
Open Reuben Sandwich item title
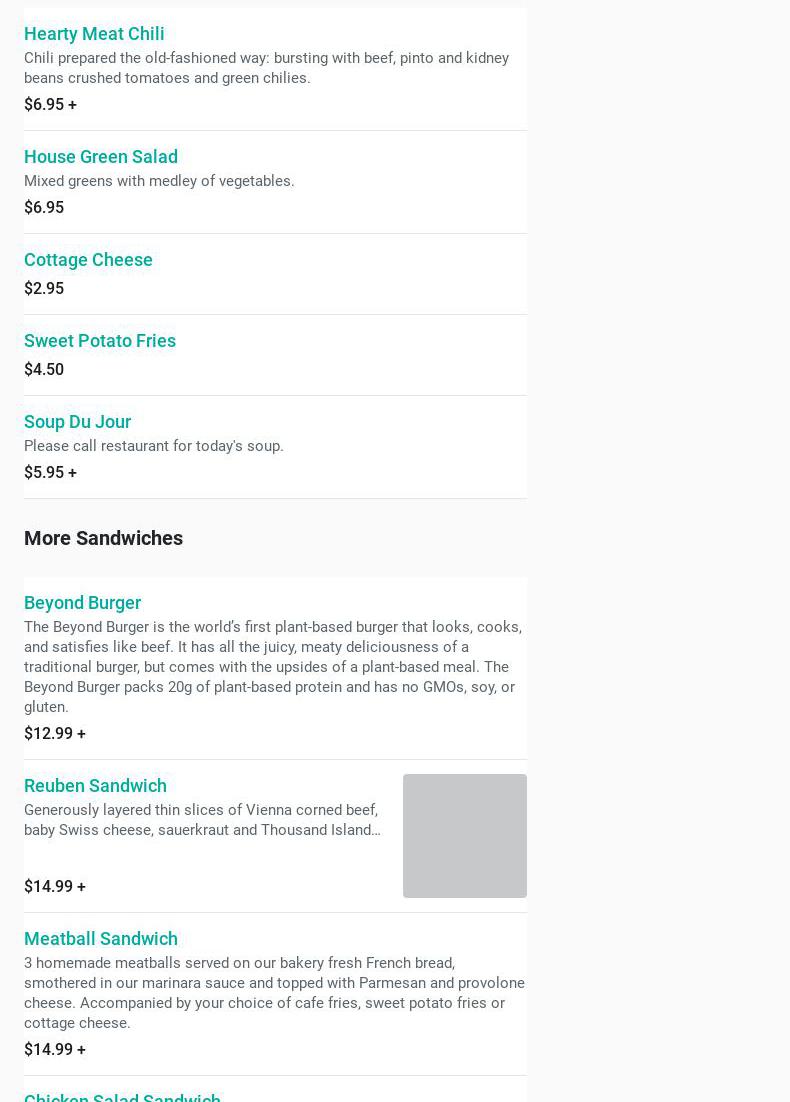(x=95, y=786)
